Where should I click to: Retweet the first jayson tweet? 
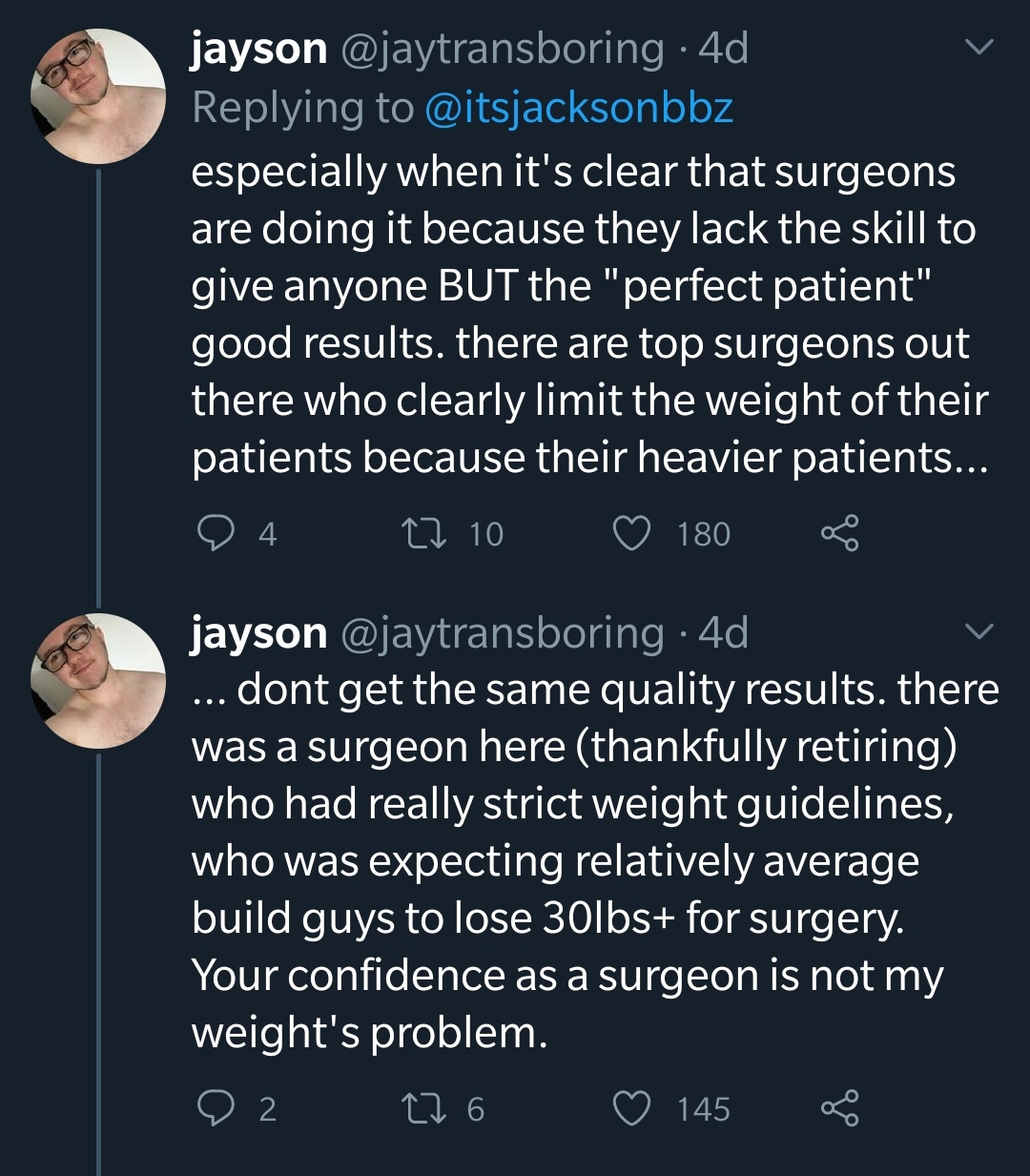[x=422, y=533]
